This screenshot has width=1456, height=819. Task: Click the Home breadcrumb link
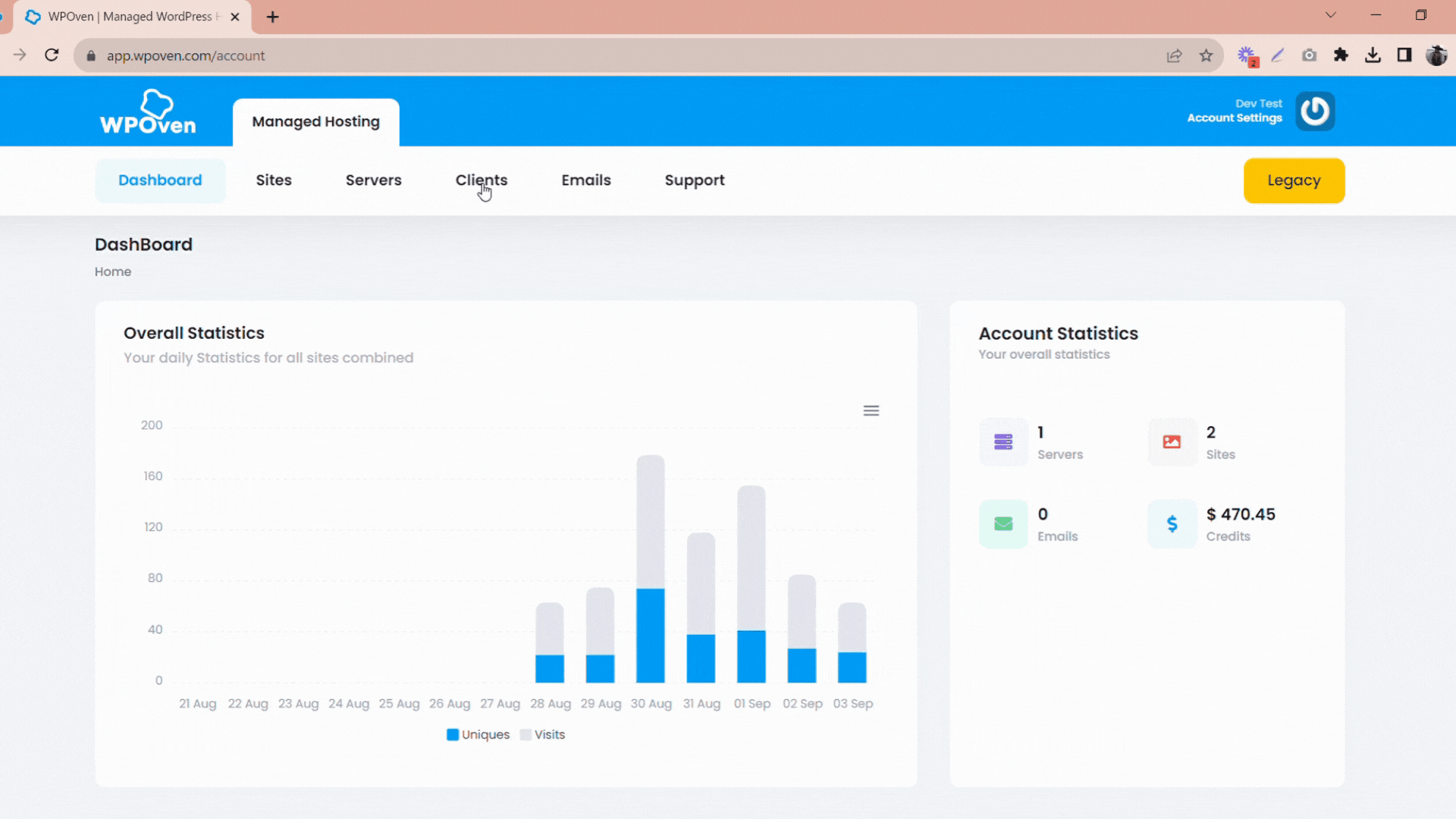113,271
